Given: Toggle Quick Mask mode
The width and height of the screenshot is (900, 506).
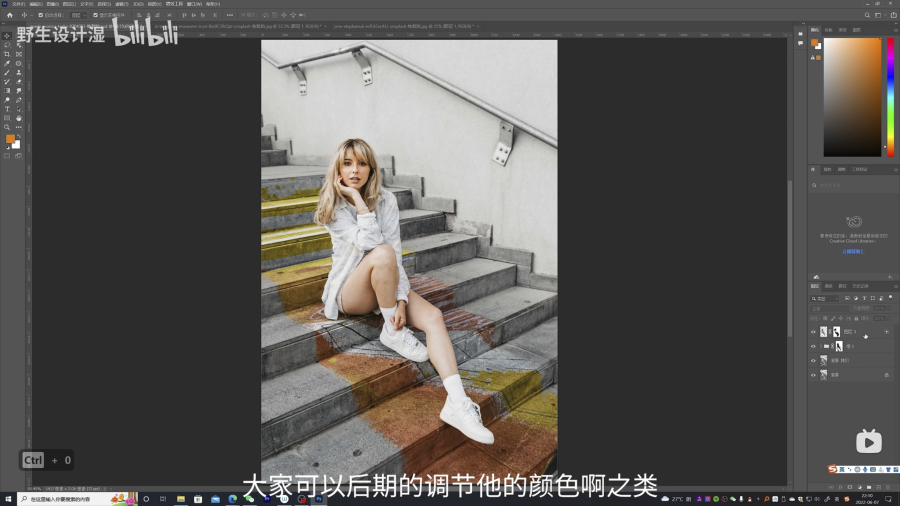Looking at the screenshot, I should (x=7, y=155).
